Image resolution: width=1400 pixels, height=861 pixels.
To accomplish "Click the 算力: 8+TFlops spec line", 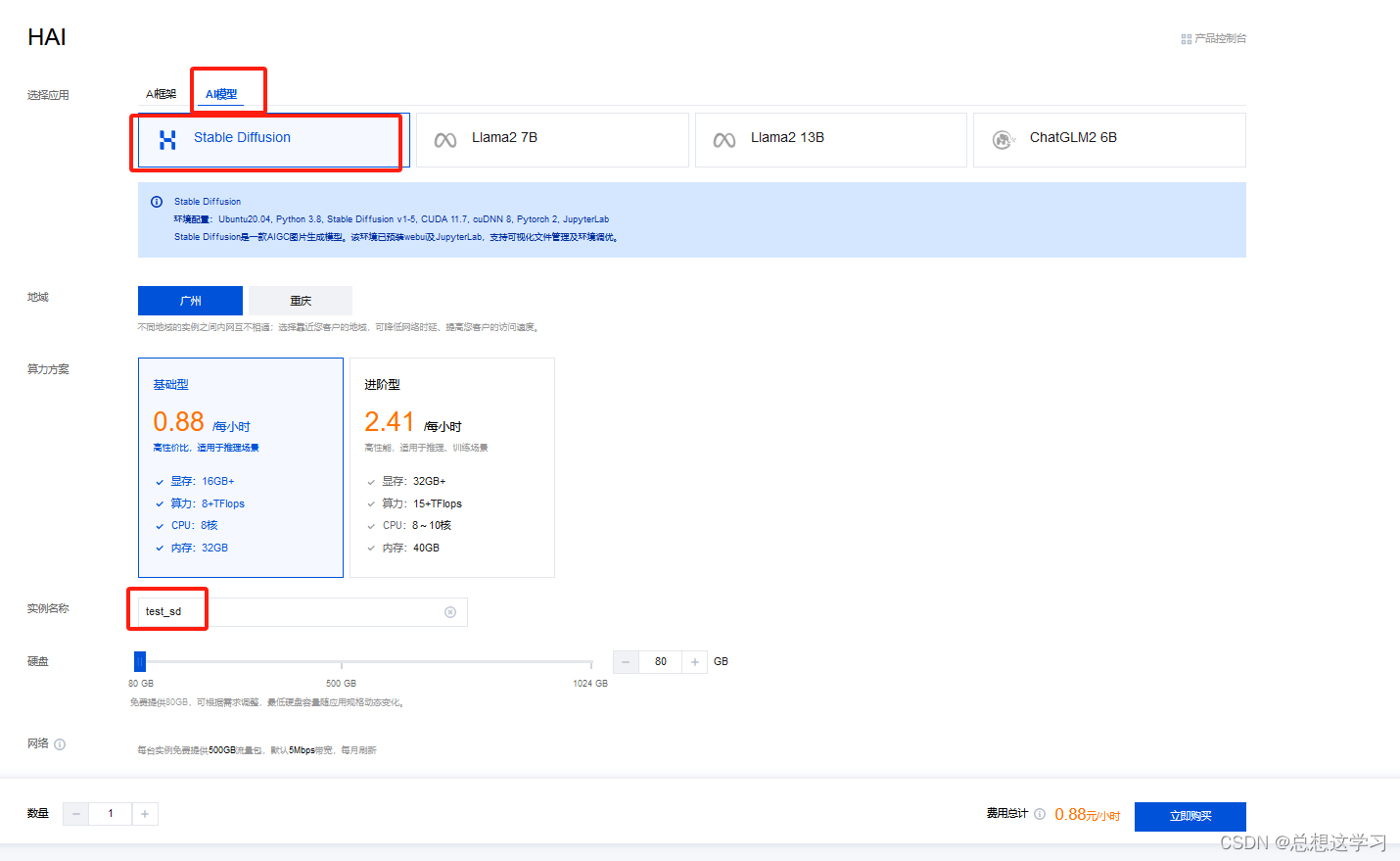I will pos(208,503).
